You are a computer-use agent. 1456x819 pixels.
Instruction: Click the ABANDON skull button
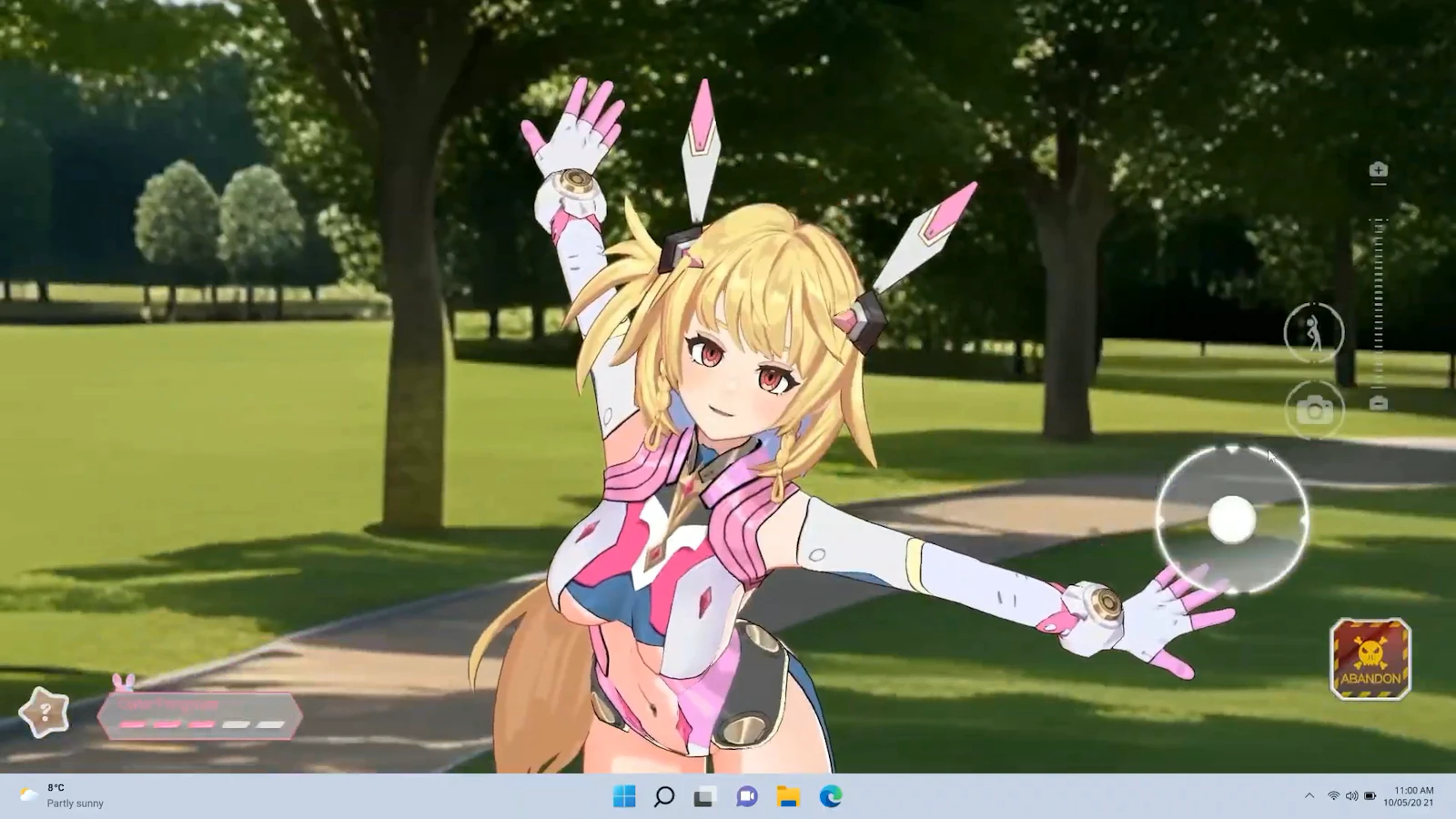click(1370, 660)
